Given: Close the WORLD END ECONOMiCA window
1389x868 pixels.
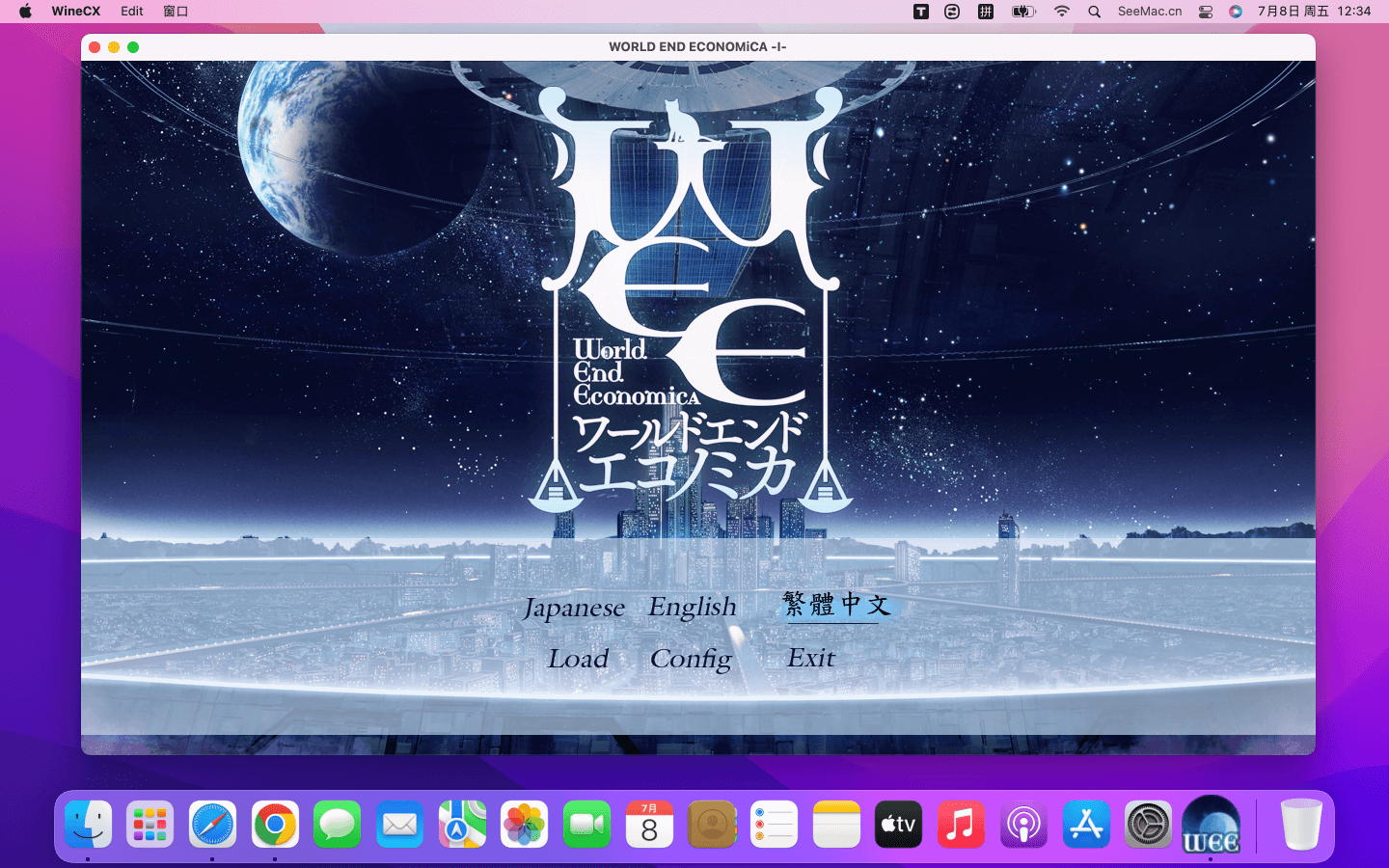Looking at the screenshot, I should coord(95,47).
